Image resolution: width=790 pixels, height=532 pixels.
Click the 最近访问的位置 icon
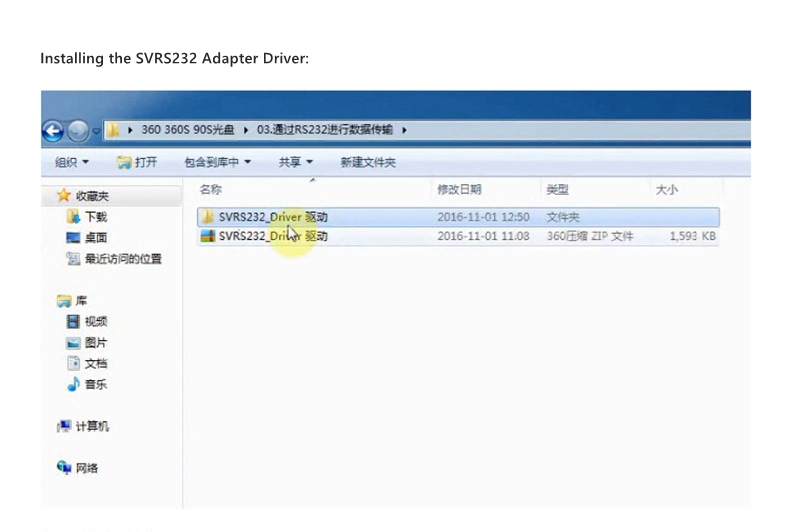pos(73,258)
